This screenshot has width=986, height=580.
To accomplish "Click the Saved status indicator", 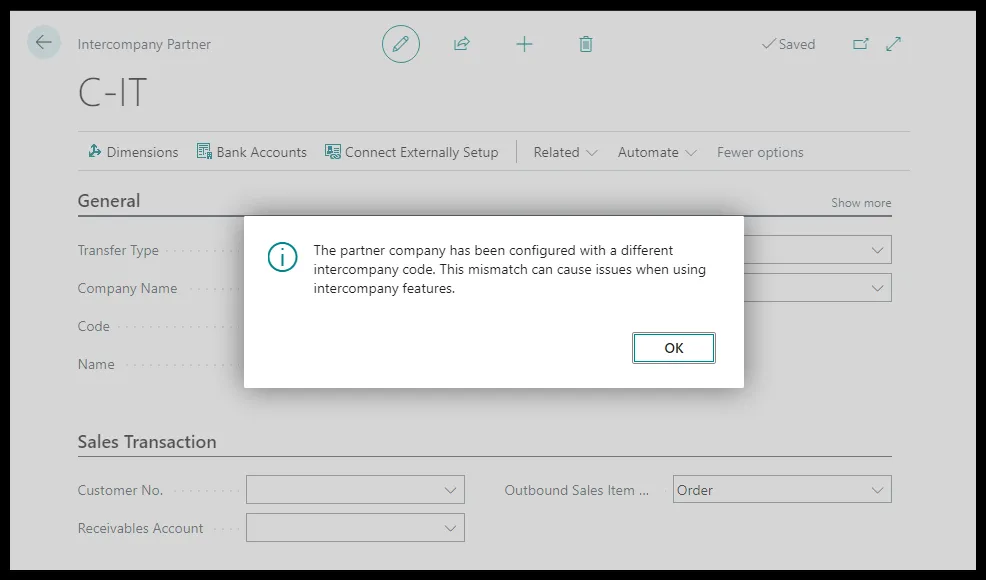I will [788, 44].
